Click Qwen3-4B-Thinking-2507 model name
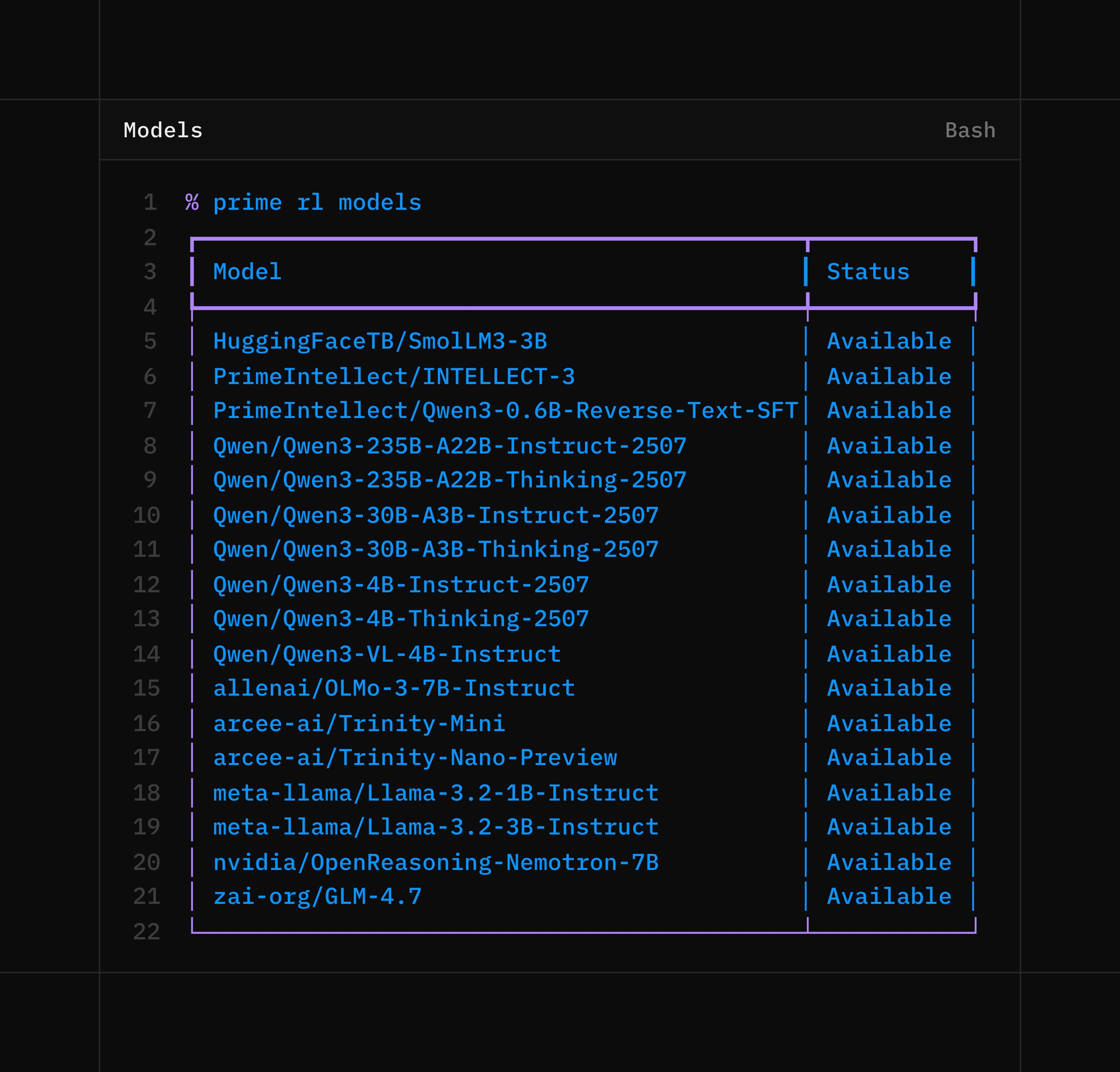Screen dimensions: 1120x1072 pos(401,619)
